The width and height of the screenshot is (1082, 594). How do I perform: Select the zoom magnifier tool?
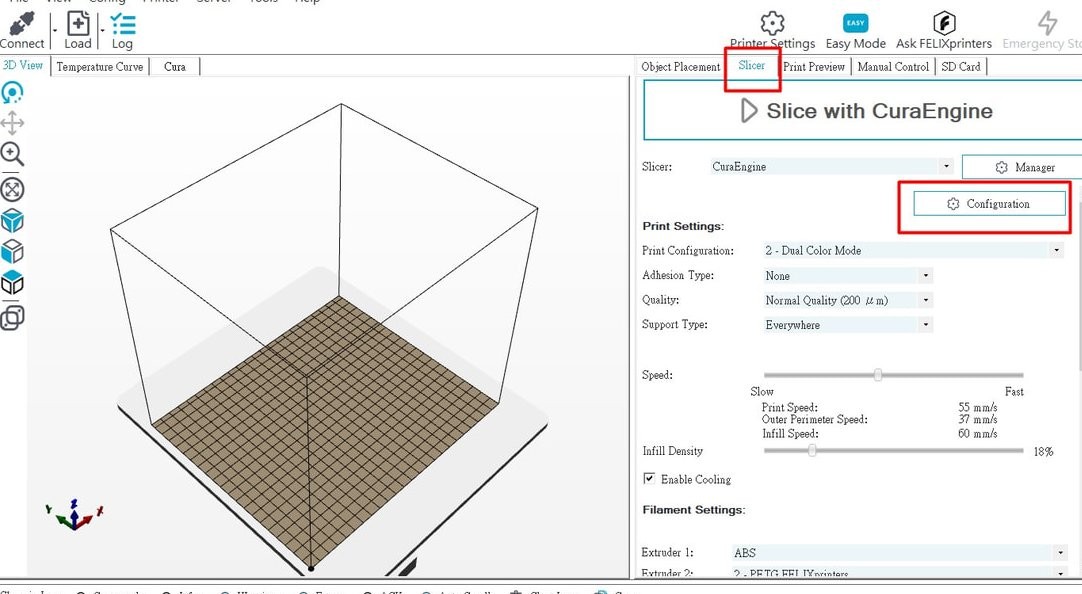[12, 154]
